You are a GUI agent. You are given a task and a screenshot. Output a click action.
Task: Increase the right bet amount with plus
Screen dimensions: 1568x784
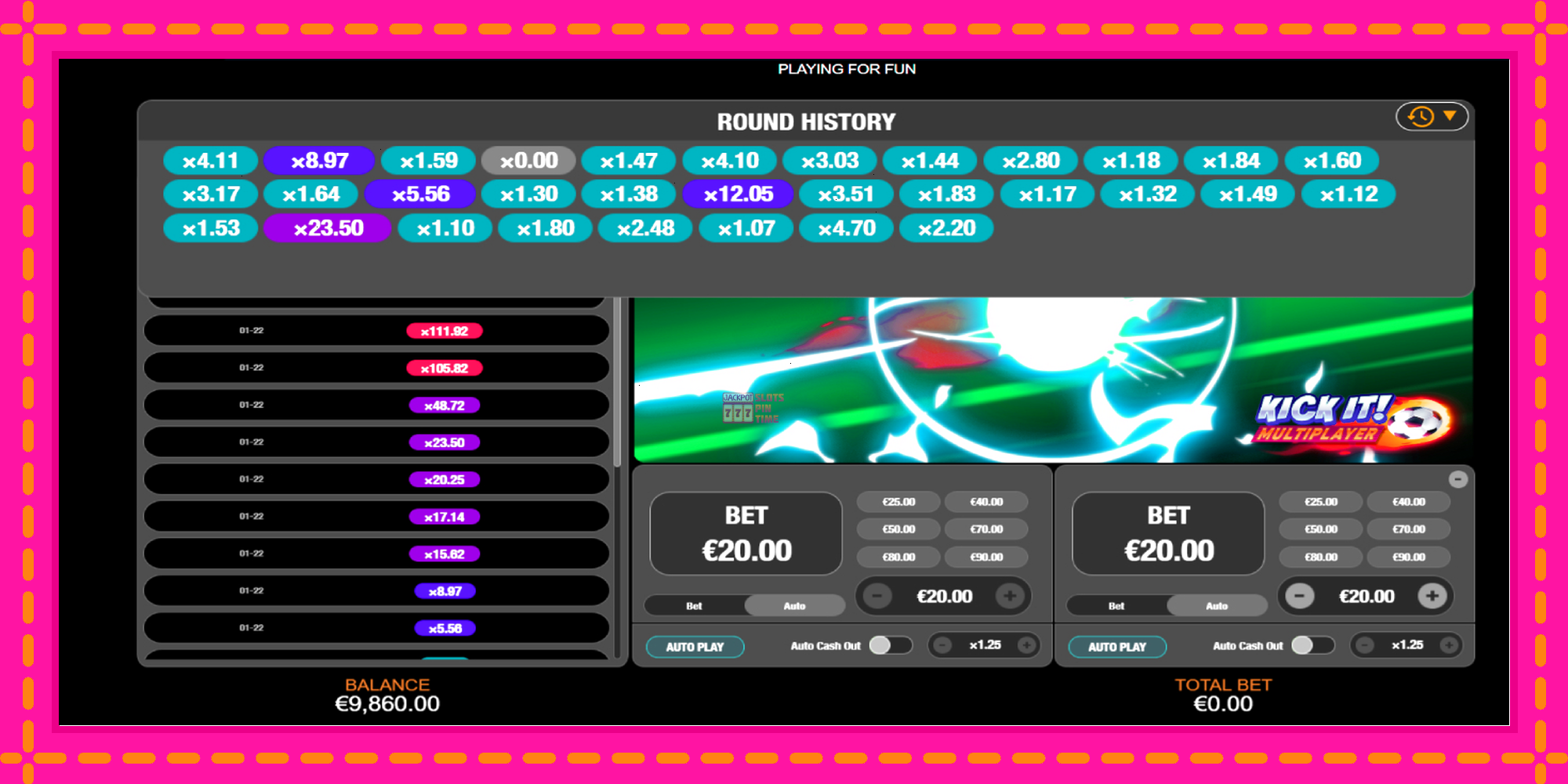coord(1432,597)
